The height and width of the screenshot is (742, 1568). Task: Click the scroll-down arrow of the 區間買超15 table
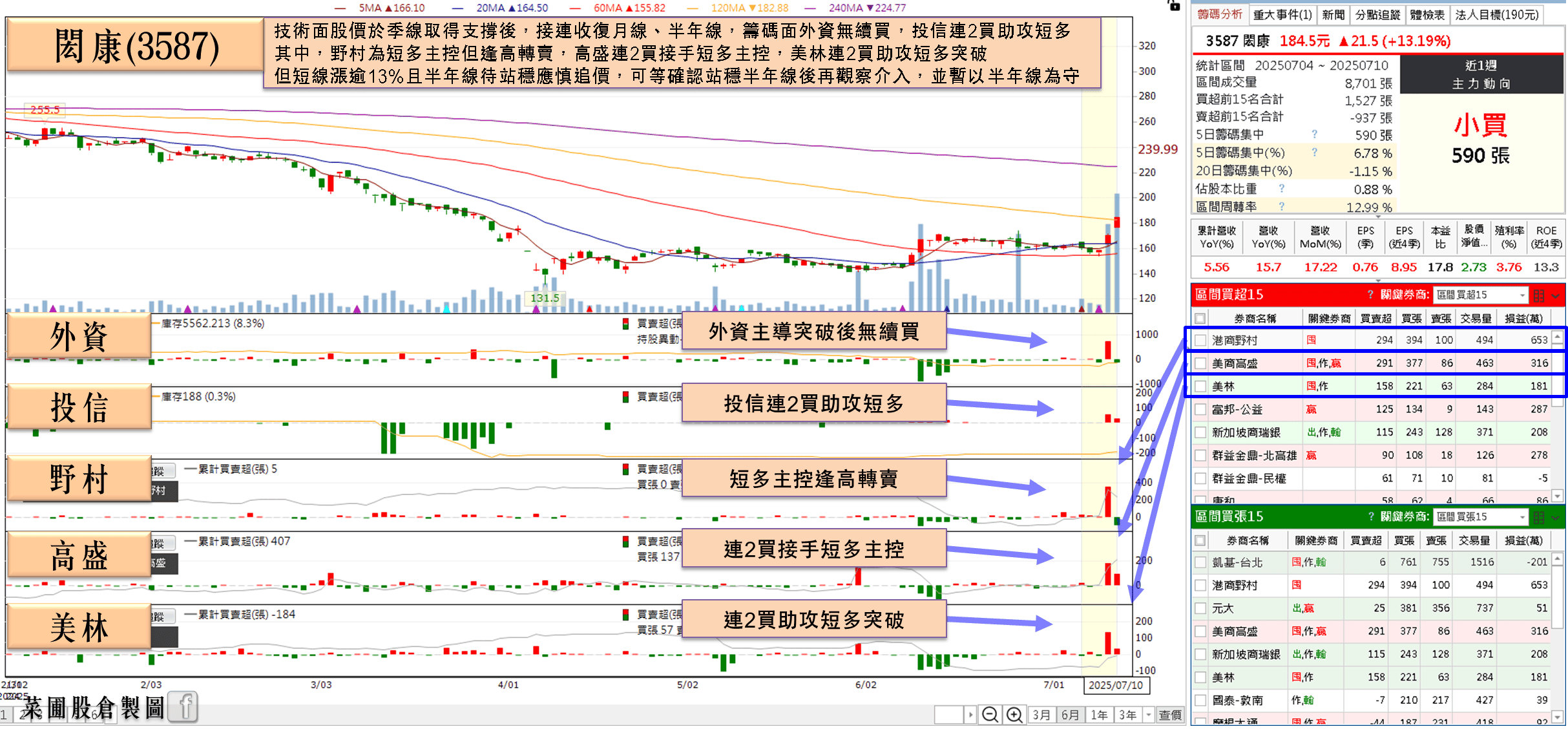click(x=1558, y=496)
